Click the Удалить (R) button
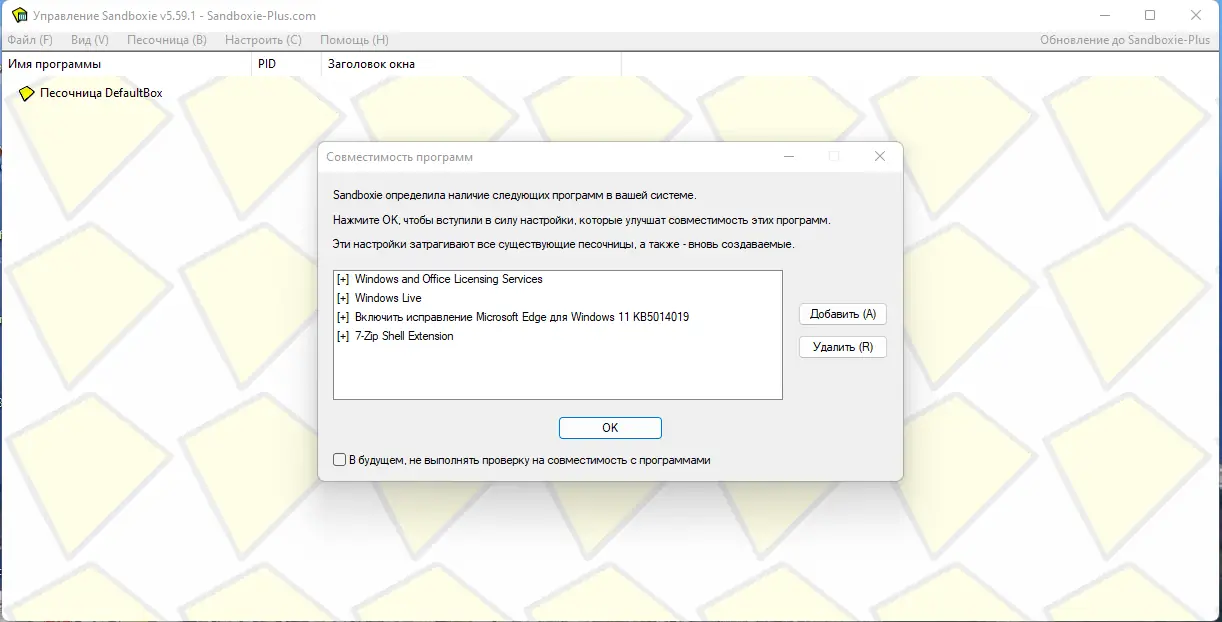 (843, 347)
